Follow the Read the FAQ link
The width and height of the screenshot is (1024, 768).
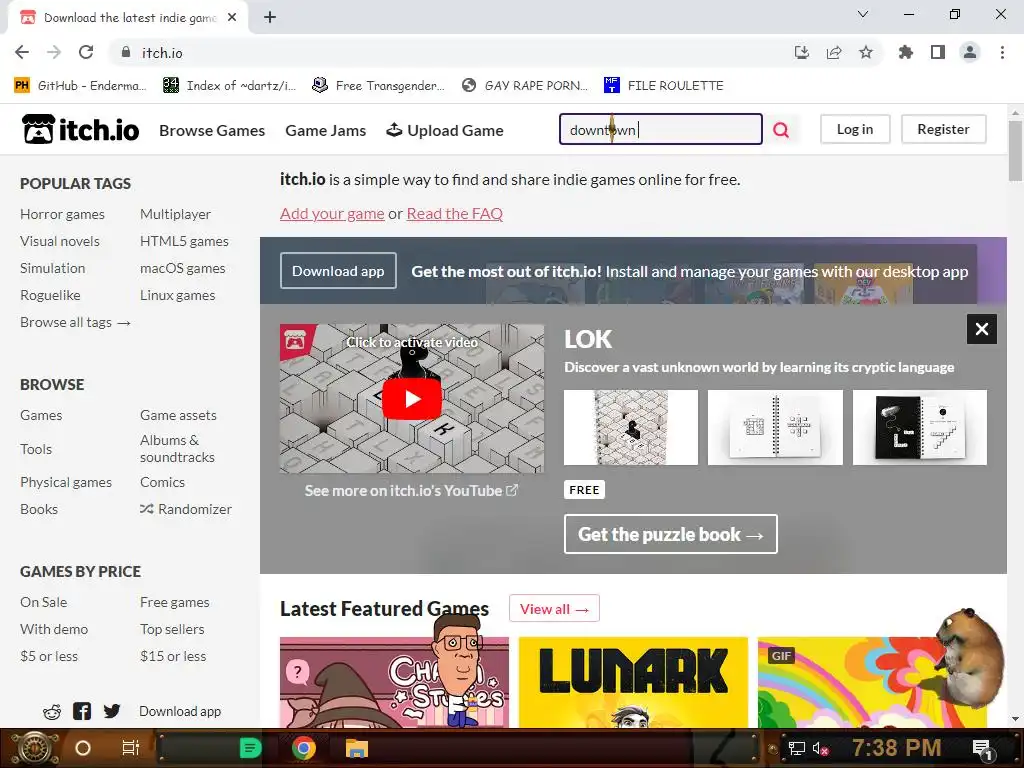[455, 214]
